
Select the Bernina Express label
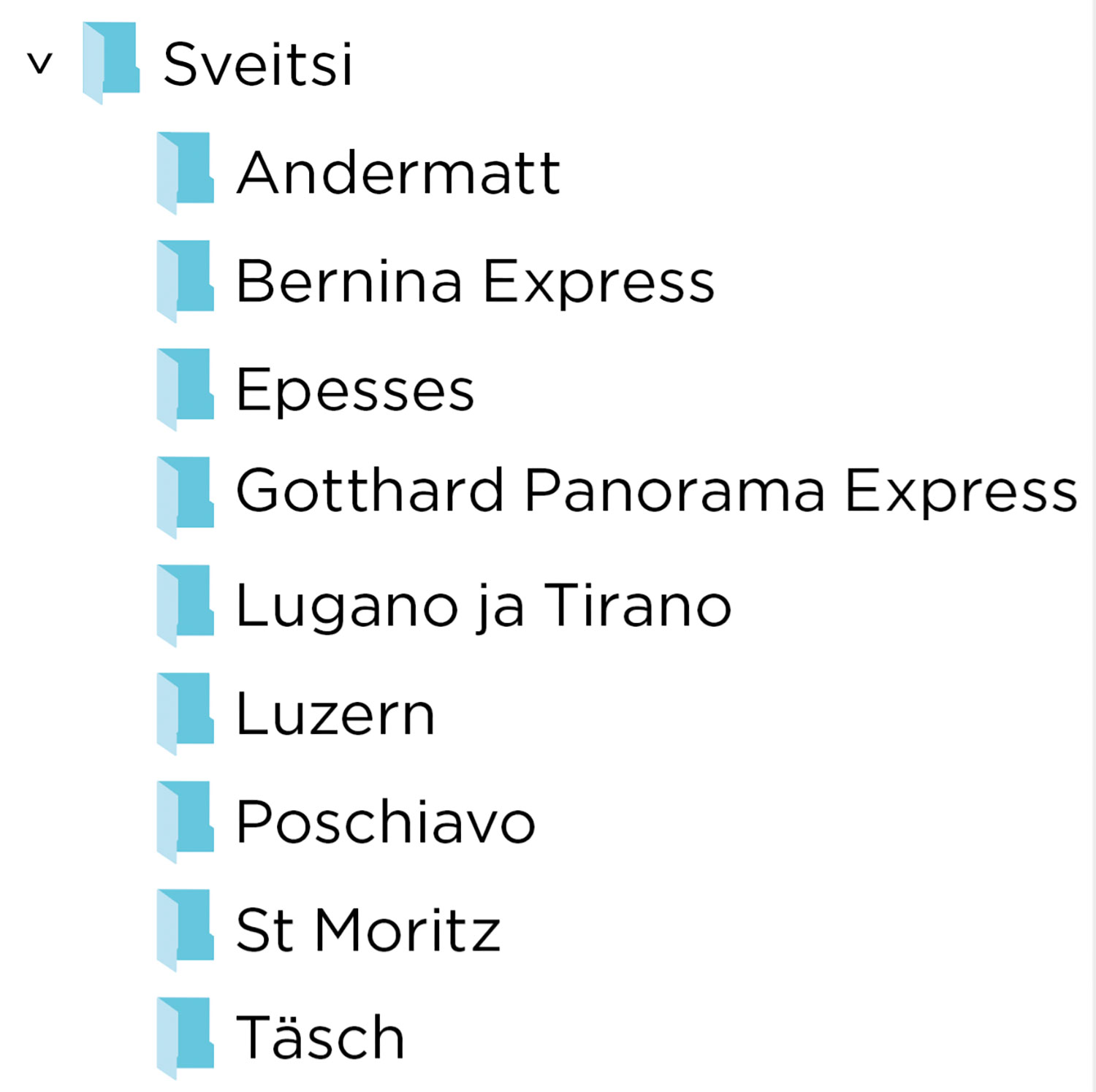pos(475,282)
